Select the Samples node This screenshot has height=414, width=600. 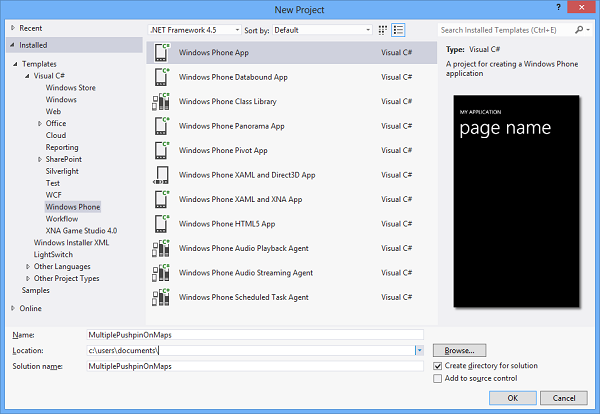click(36, 290)
